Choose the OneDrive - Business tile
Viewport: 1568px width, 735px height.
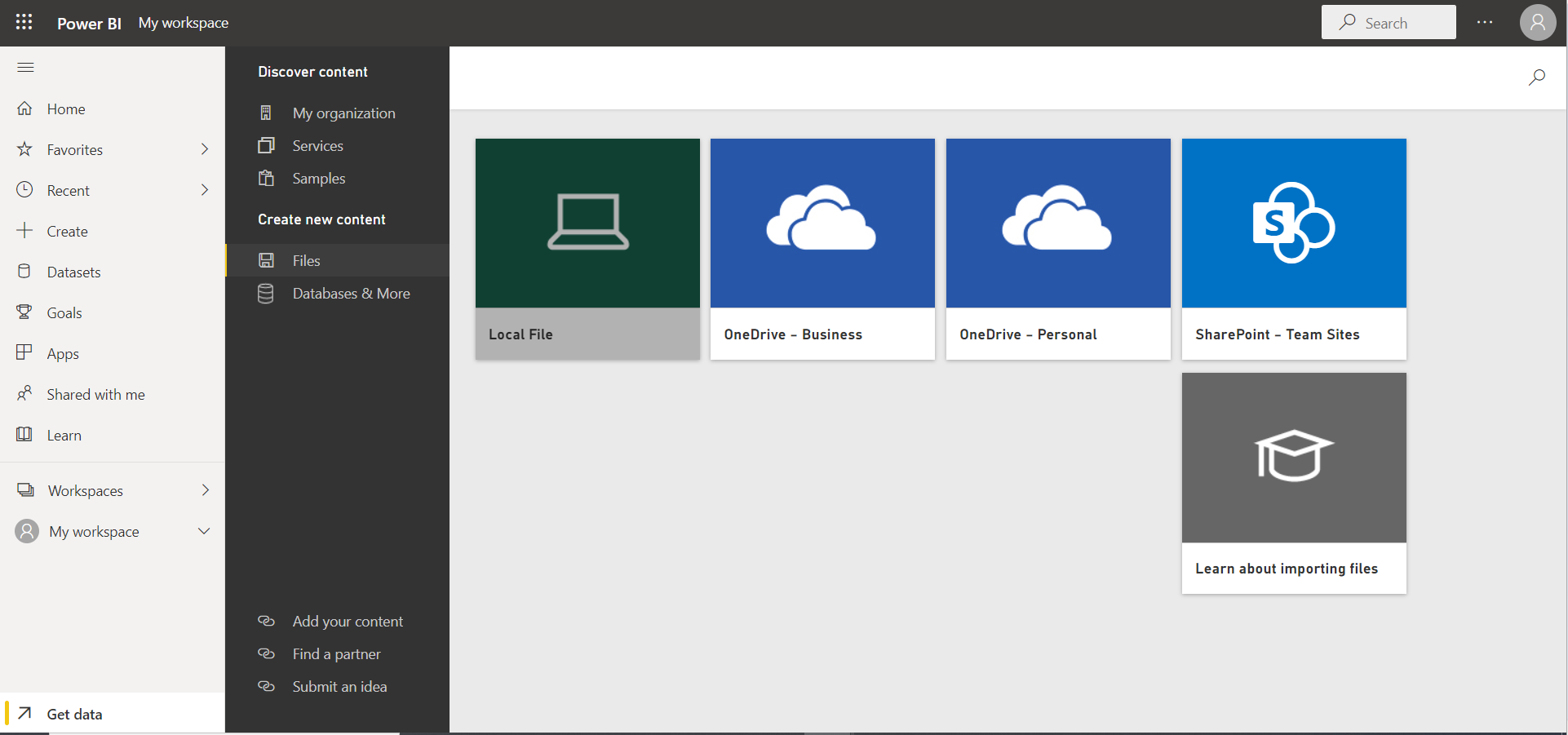tap(822, 249)
